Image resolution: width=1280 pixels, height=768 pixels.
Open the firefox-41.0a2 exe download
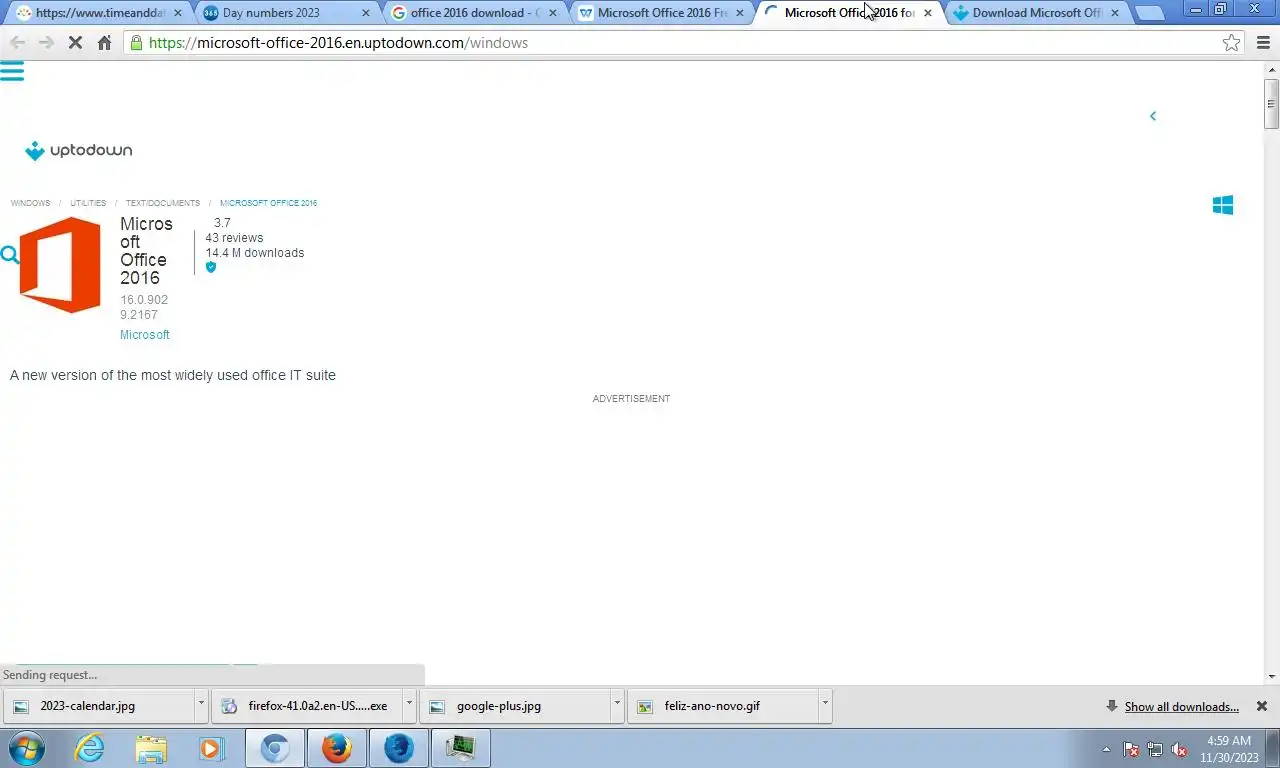306,706
